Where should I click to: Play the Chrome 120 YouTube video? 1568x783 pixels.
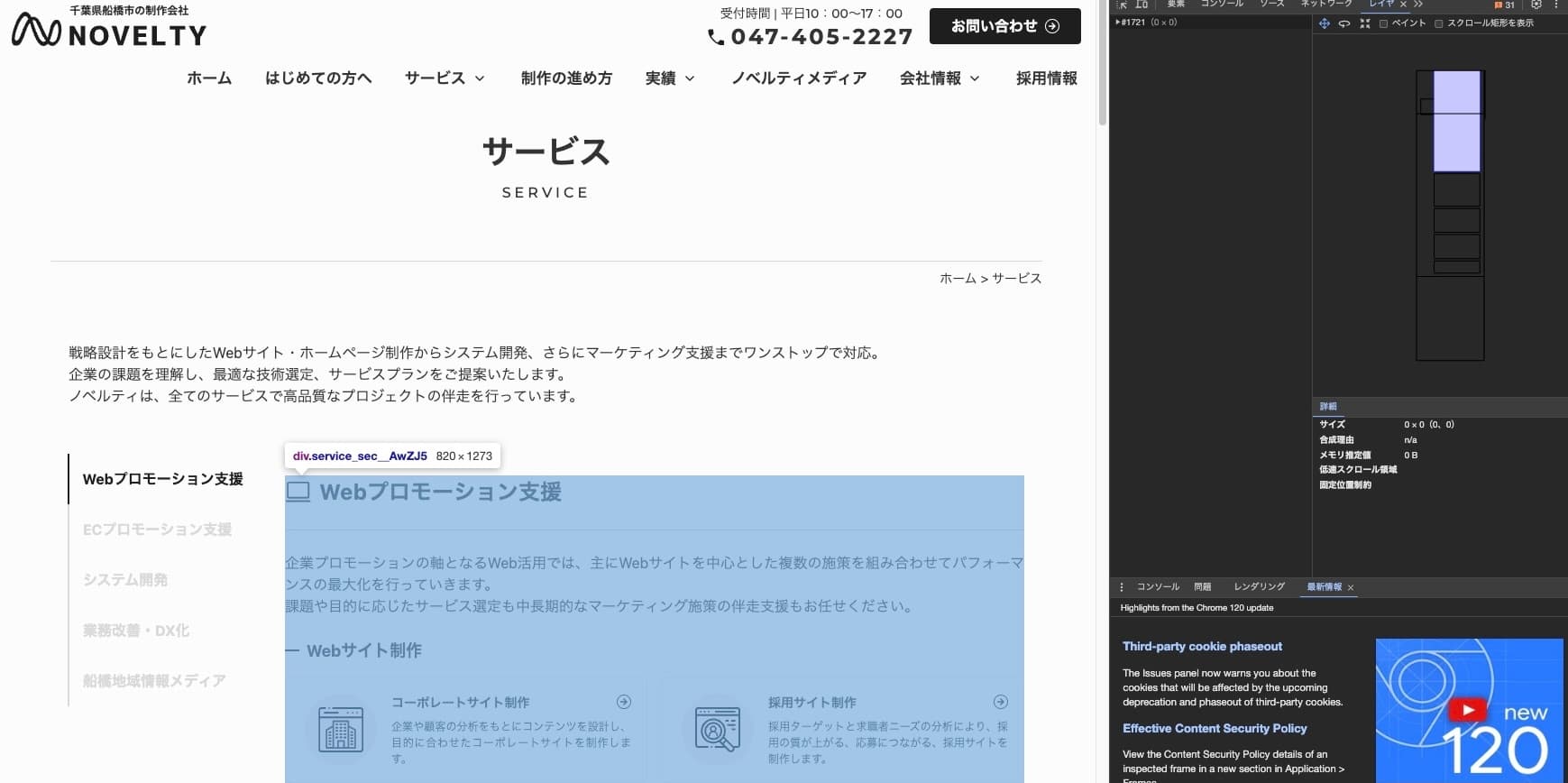(x=1467, y=710)
